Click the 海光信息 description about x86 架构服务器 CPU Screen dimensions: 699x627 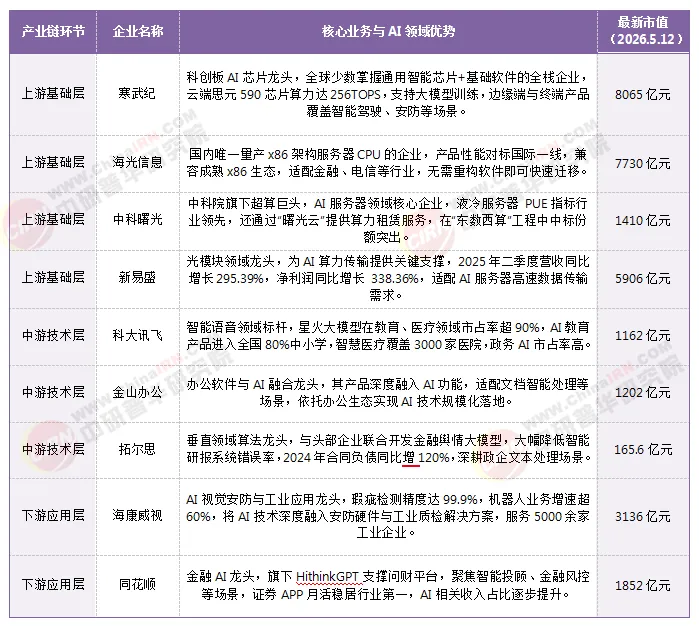(388, 163)
